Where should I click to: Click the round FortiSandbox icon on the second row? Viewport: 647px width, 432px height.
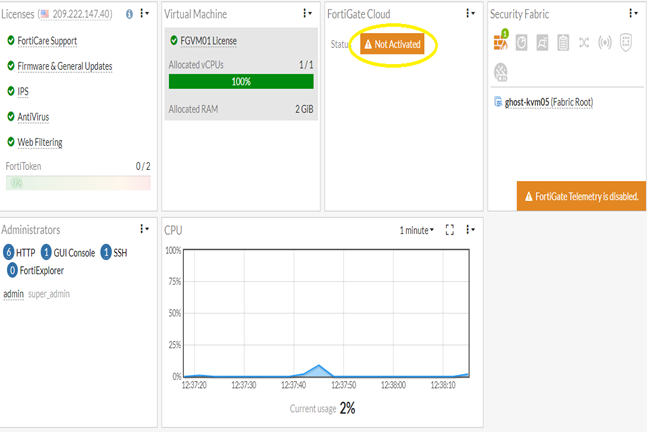point(501,72)
